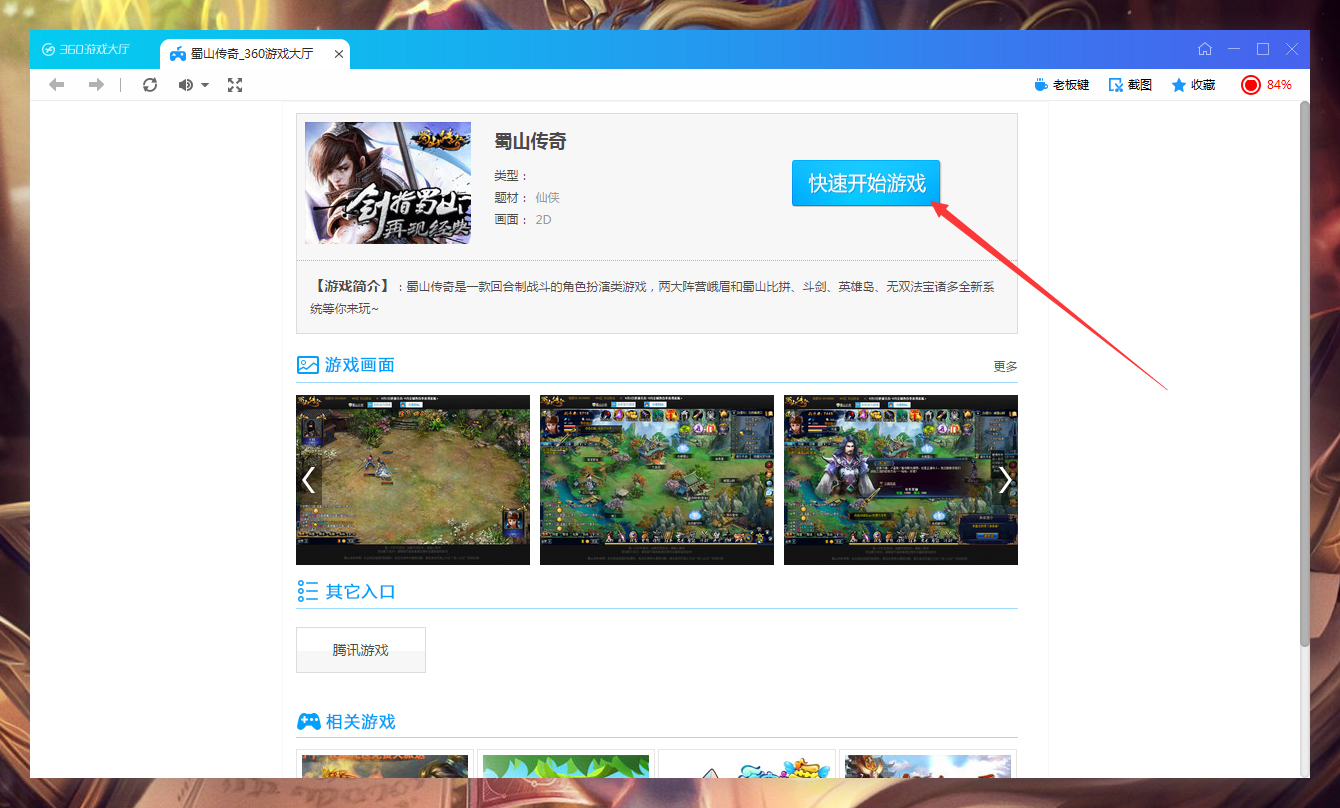Click the 腾讯游戏 entry button
The image size is (1340, 808).
[x=361, y=650]
